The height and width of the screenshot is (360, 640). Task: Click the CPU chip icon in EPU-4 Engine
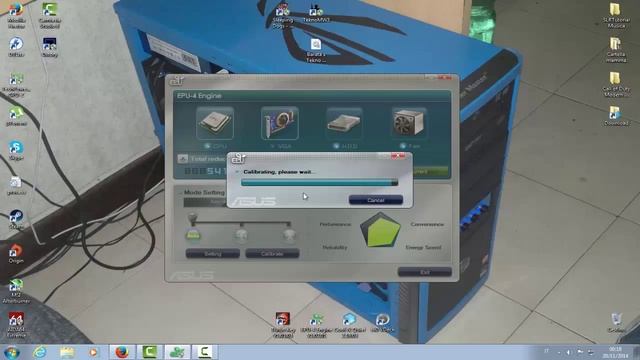point(215,123)
